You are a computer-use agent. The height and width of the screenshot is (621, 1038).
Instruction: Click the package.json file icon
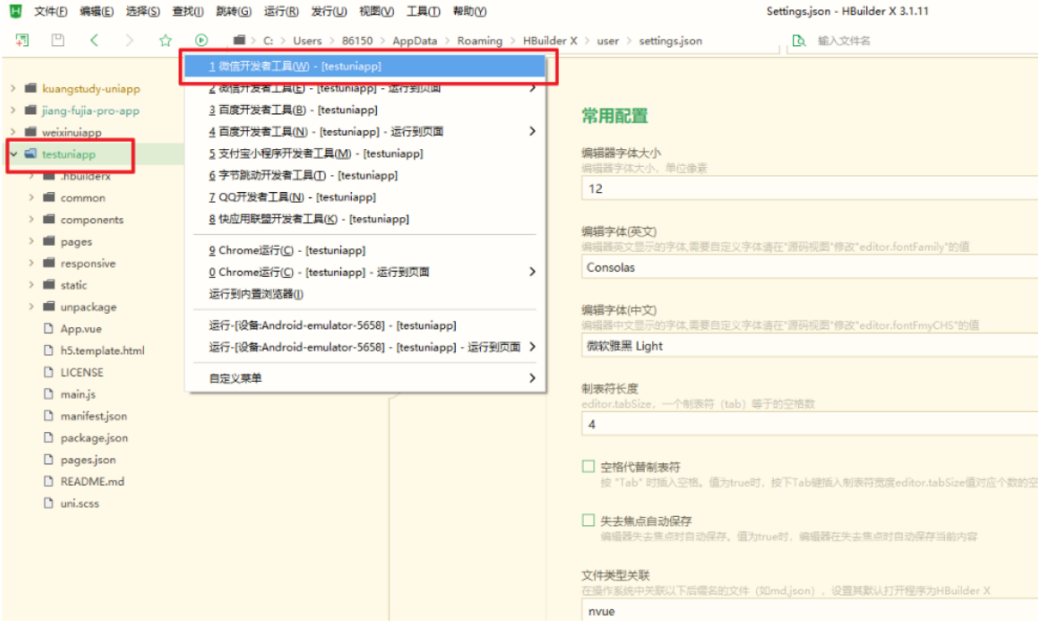(48, 438)
